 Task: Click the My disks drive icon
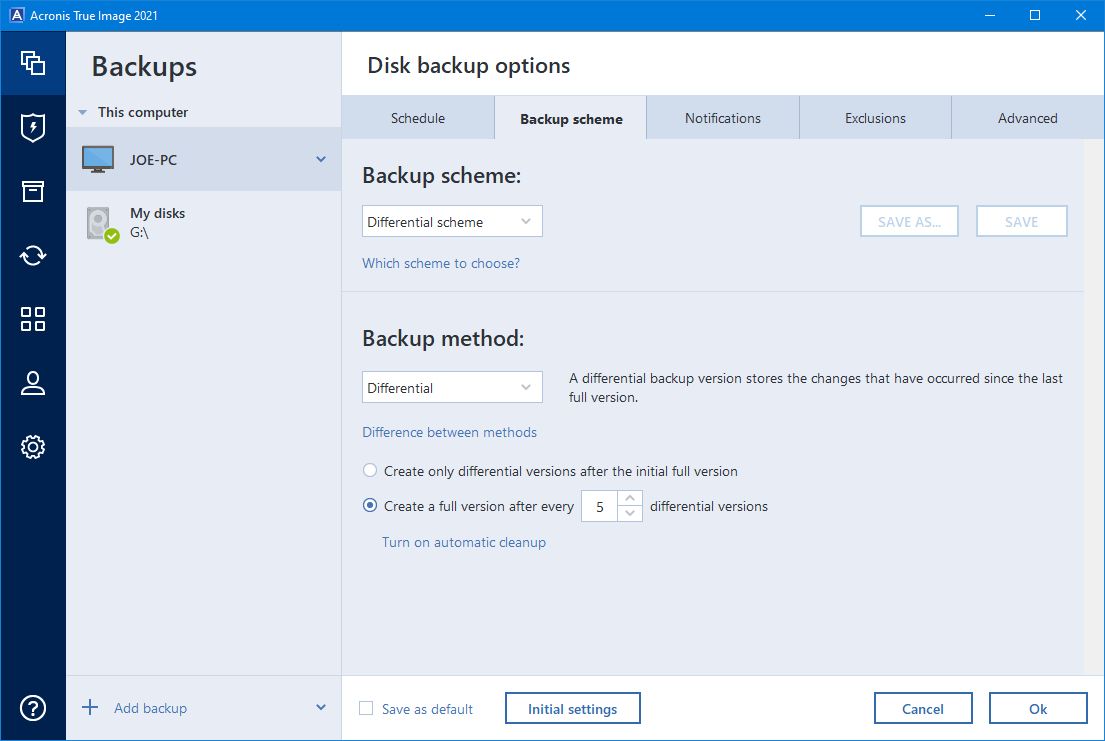(x=102, y=224)
